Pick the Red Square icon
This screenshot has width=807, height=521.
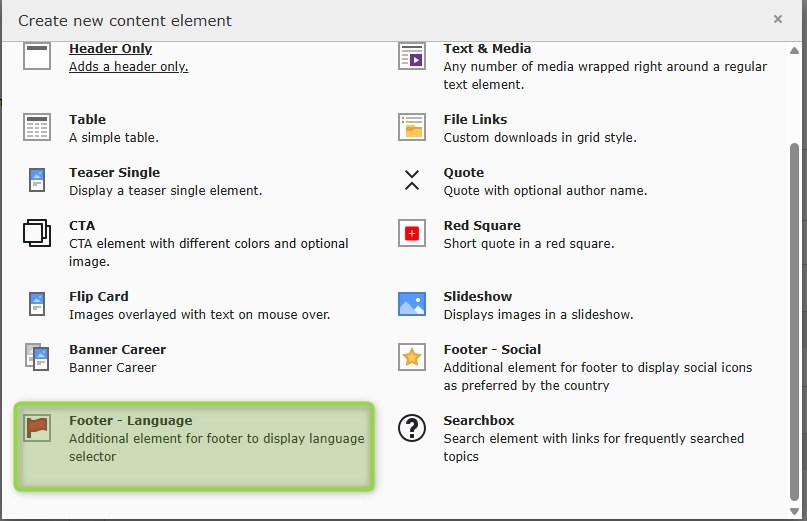click(x=412, y=233)
